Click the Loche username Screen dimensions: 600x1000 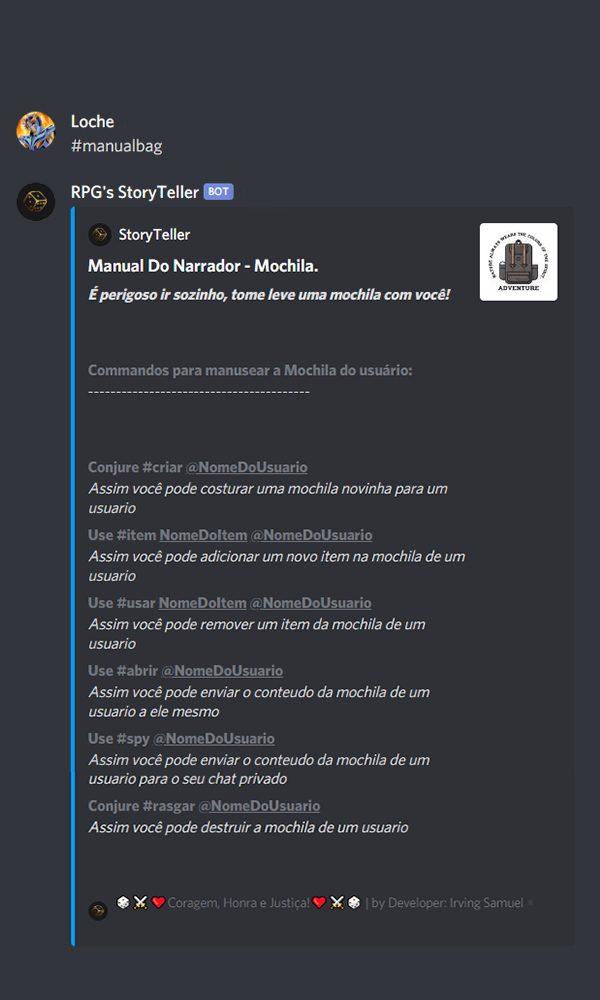[92, 121]
